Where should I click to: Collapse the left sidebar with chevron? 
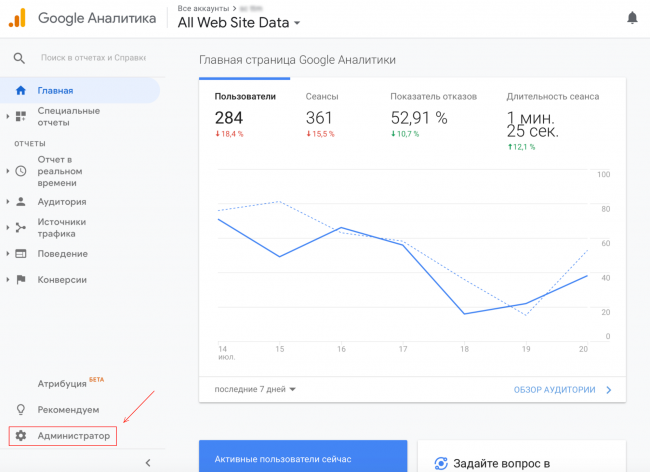pyautogui.click(x=148, y=462)
